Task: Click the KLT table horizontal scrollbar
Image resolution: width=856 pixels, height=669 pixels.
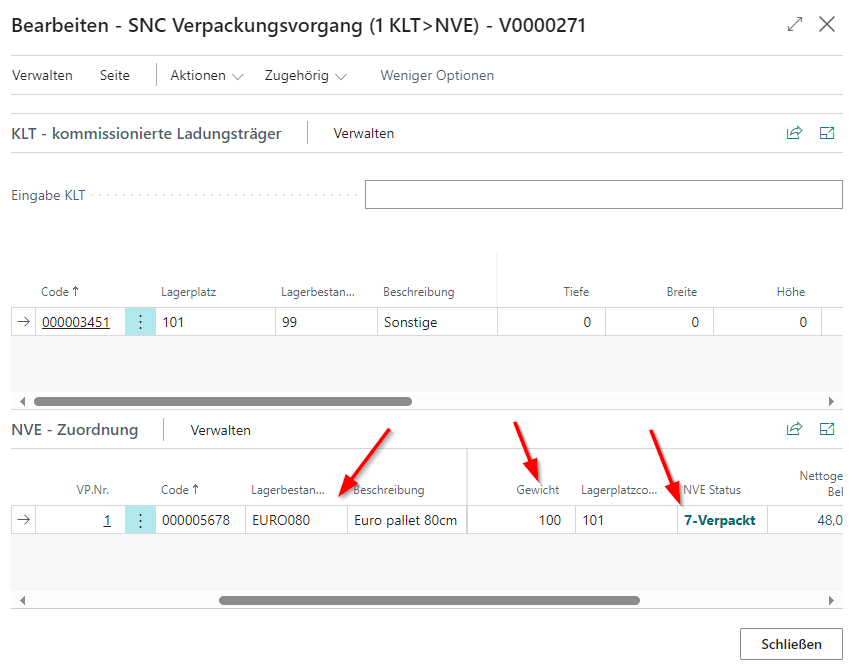Action: click(222, 401)
